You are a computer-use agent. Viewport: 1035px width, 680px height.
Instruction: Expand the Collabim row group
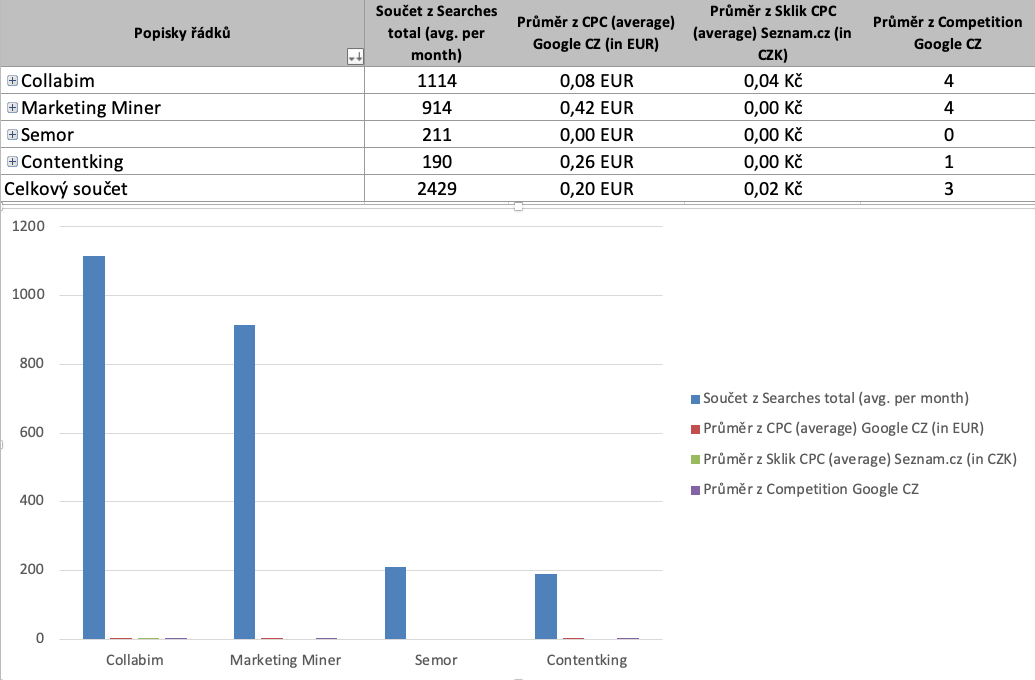tap(12, 81)
